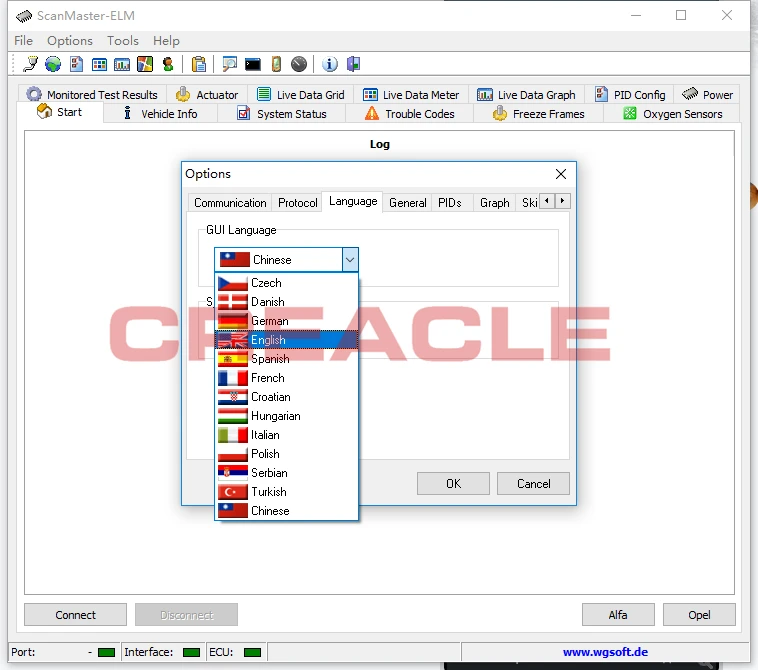The image size is (758, 670).
Task: Switch to Protocol tab in Options
Action: [298, 203]
